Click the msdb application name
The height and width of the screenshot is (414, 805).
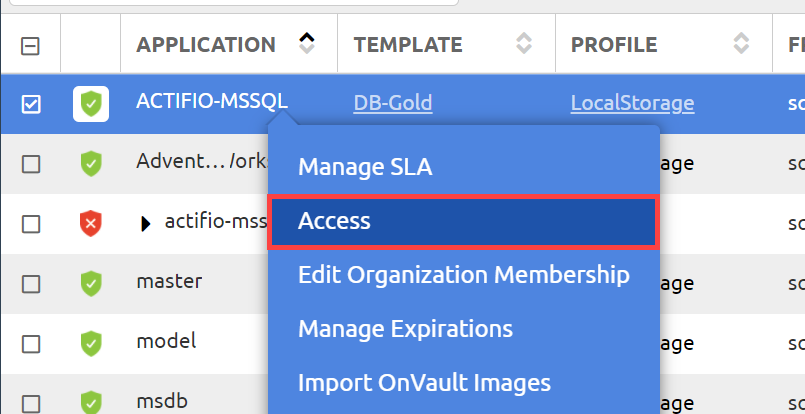tap(162, 401)
